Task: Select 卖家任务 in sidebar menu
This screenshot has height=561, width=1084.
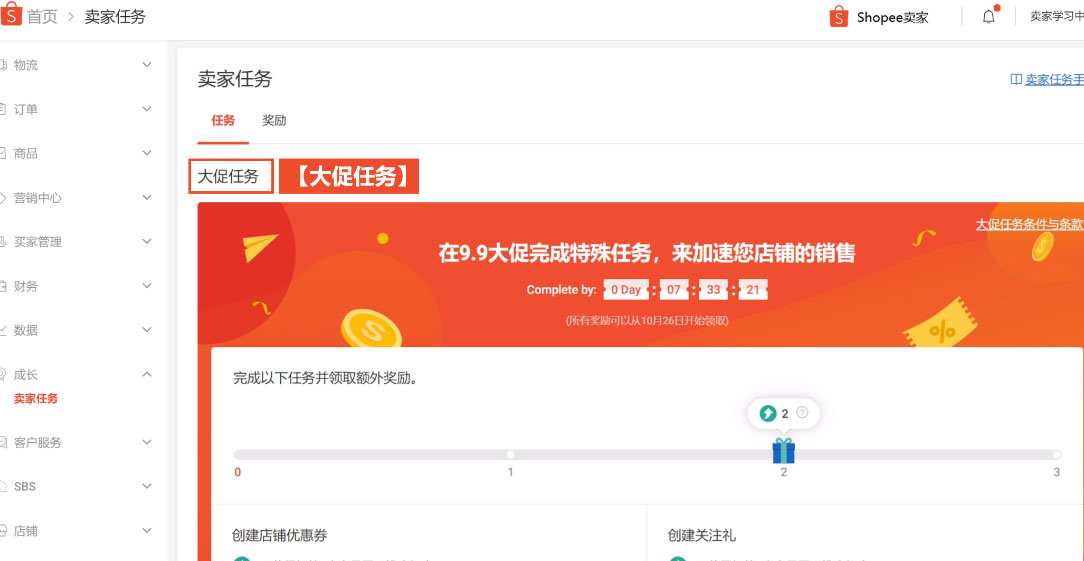Action: coord(36,399)
